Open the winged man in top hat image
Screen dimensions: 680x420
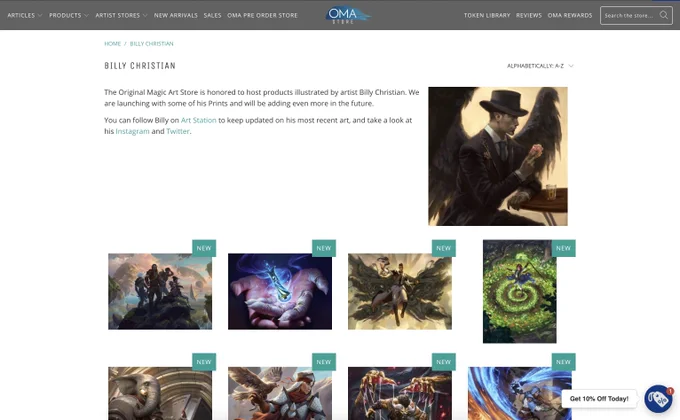click(498, 156)
